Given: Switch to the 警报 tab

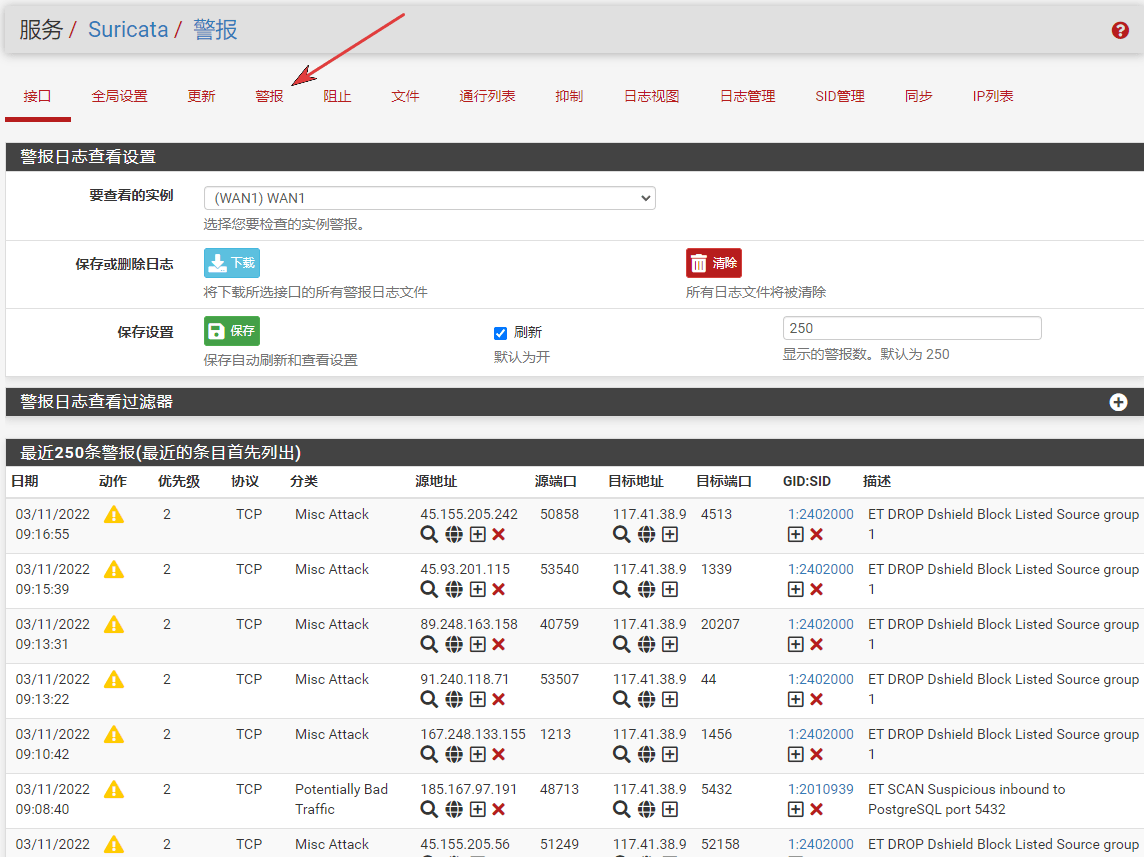Looking at the screenshot, I should [269, 96].
